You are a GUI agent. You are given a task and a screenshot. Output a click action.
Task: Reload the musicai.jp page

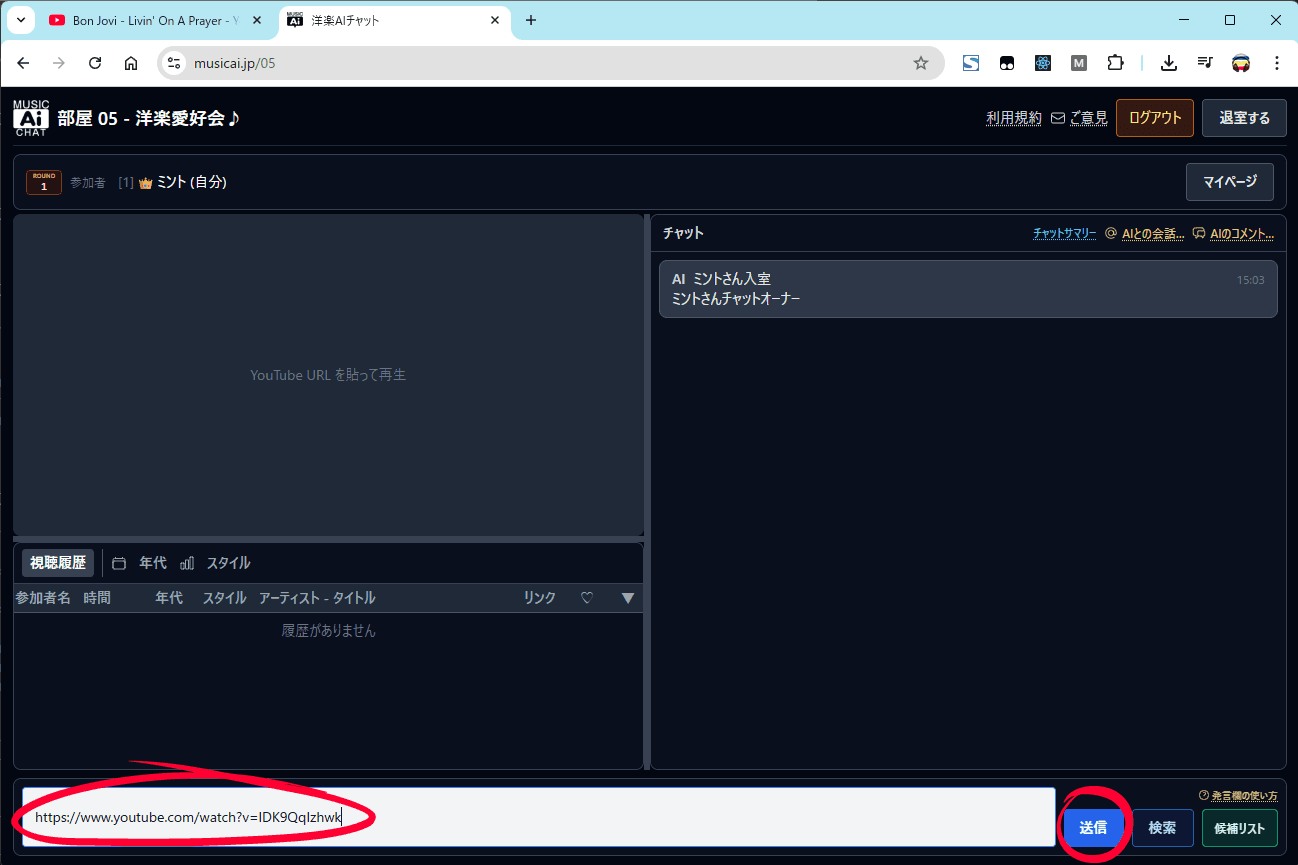(x=95, y=63)
